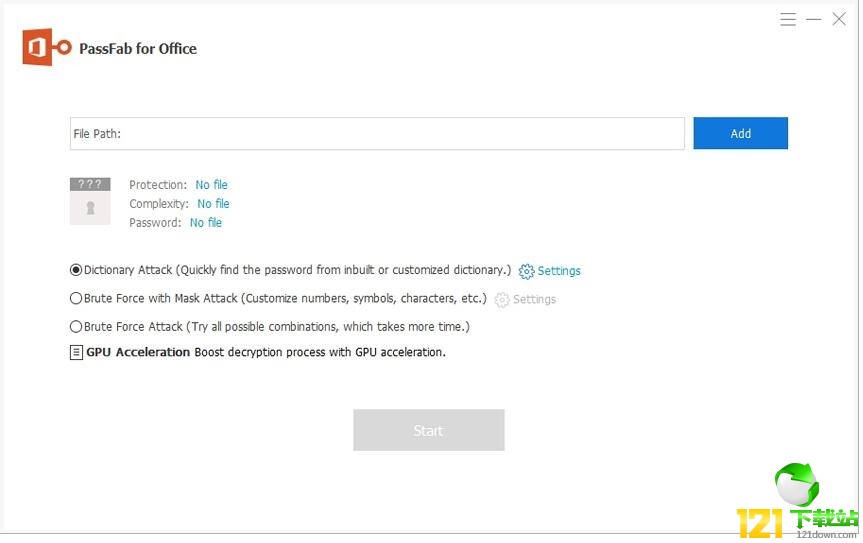Open Mask Attack Settings link

click(534, 299)
